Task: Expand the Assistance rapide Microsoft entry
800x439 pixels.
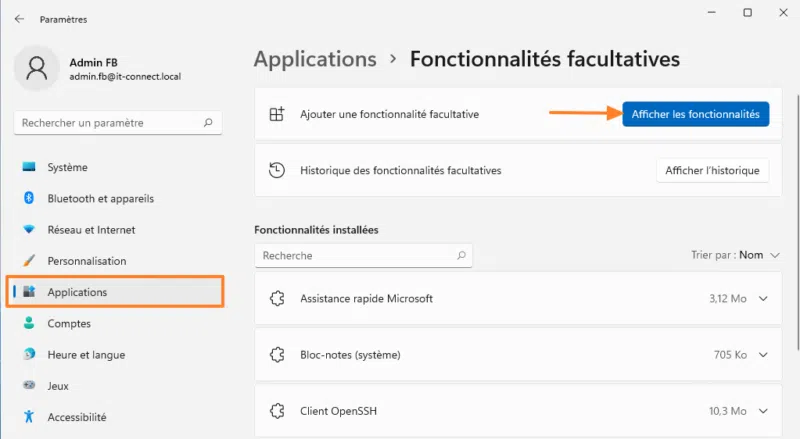Action: pos(763,298)
